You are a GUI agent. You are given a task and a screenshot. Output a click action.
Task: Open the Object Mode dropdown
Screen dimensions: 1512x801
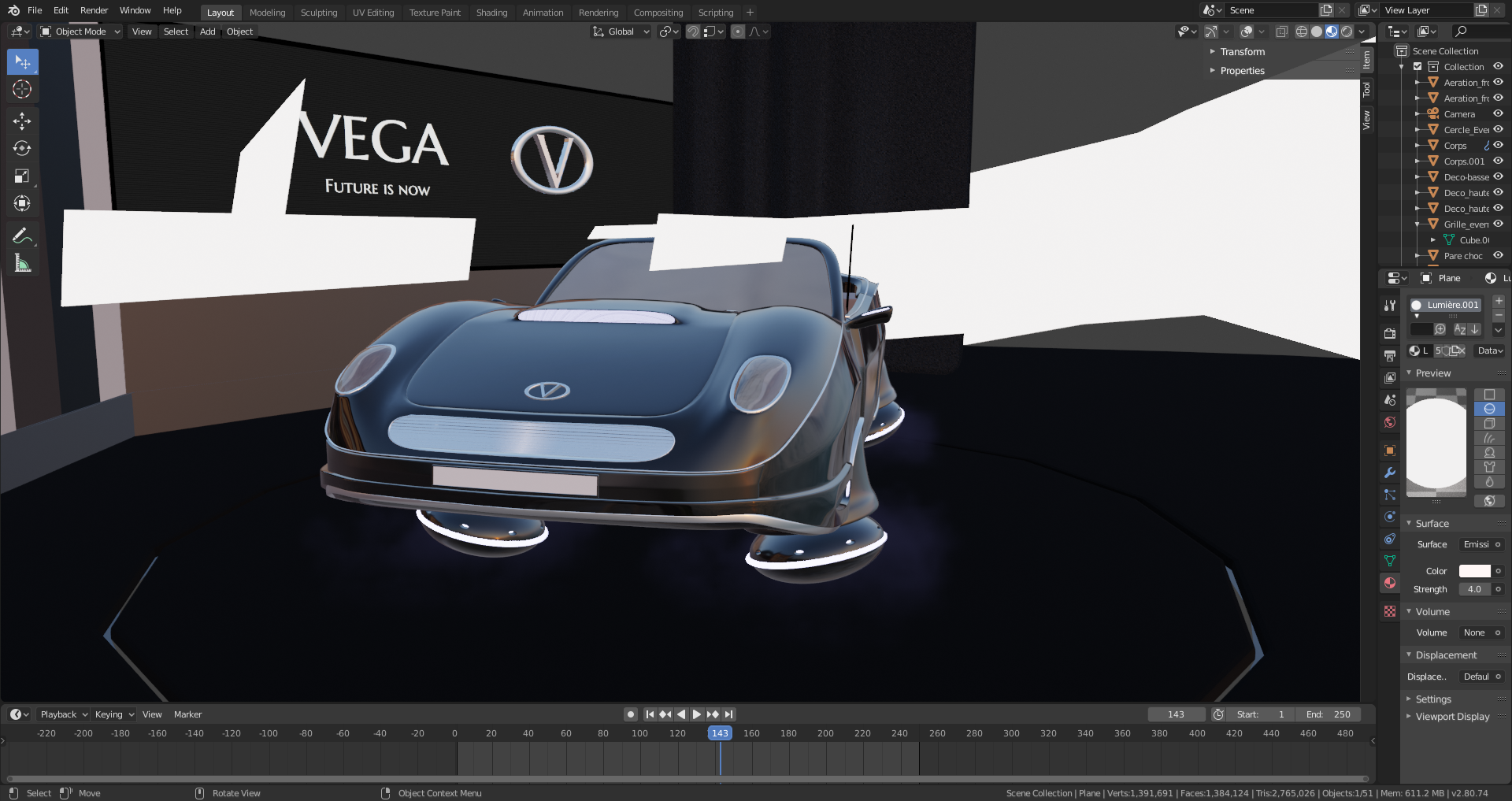click(80, 32)
